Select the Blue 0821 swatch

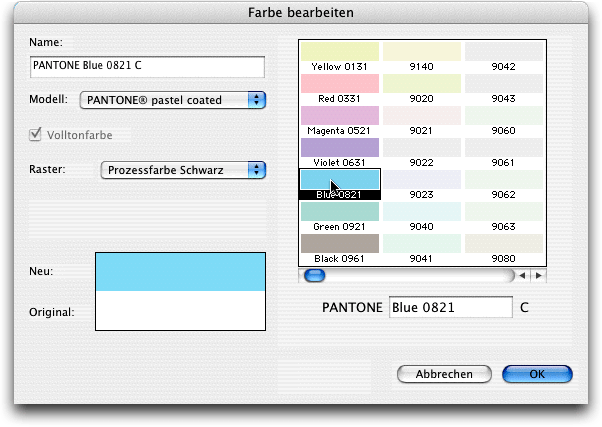[x=340, y=180]
